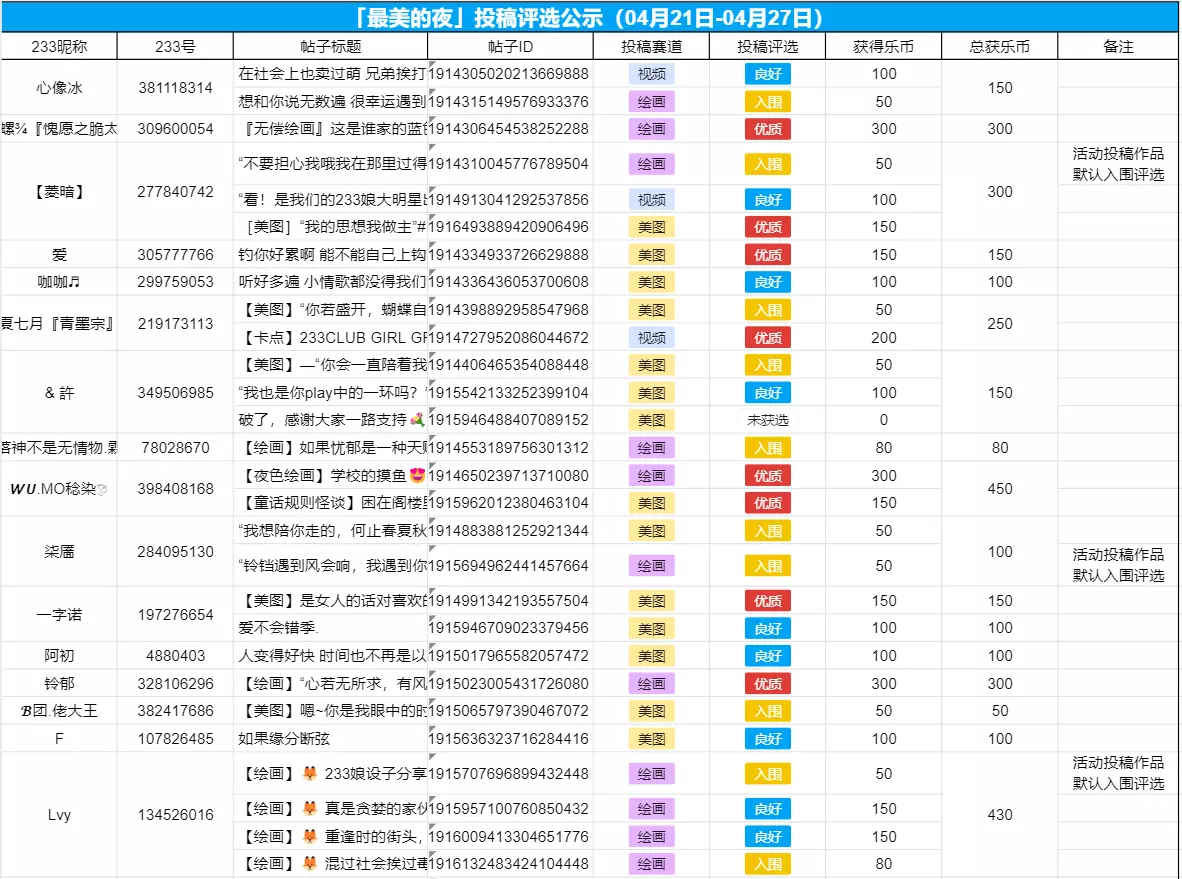The image size is (1182, 879).
Task: Click the fox emoji in 233娘设子分享 title
Action: (309, 773)
